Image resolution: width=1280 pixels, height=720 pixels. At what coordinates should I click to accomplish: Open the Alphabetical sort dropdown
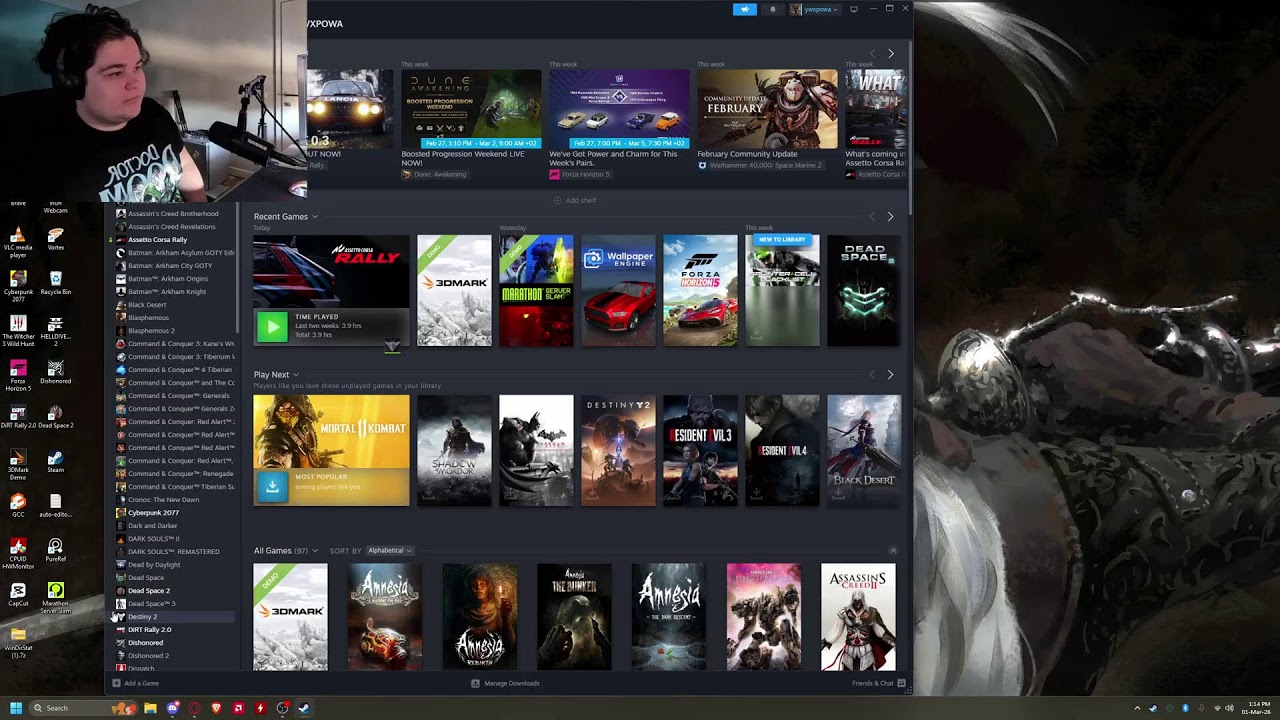[x=390, y=551]
